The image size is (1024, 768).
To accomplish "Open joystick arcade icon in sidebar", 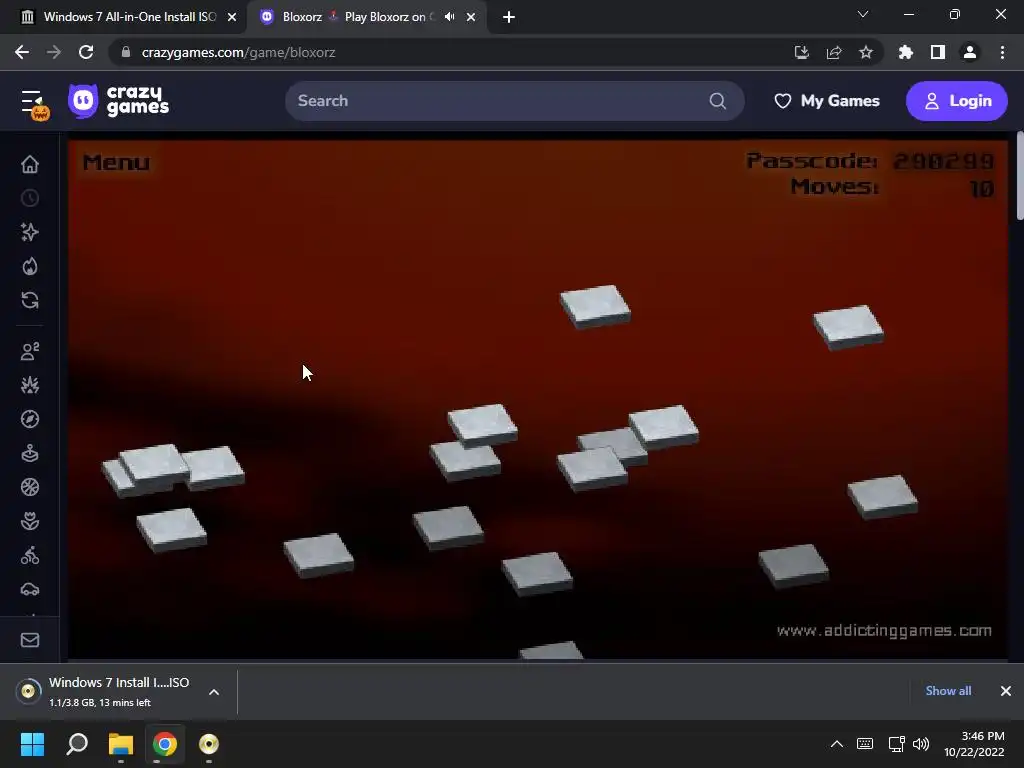I will [30, 453].
